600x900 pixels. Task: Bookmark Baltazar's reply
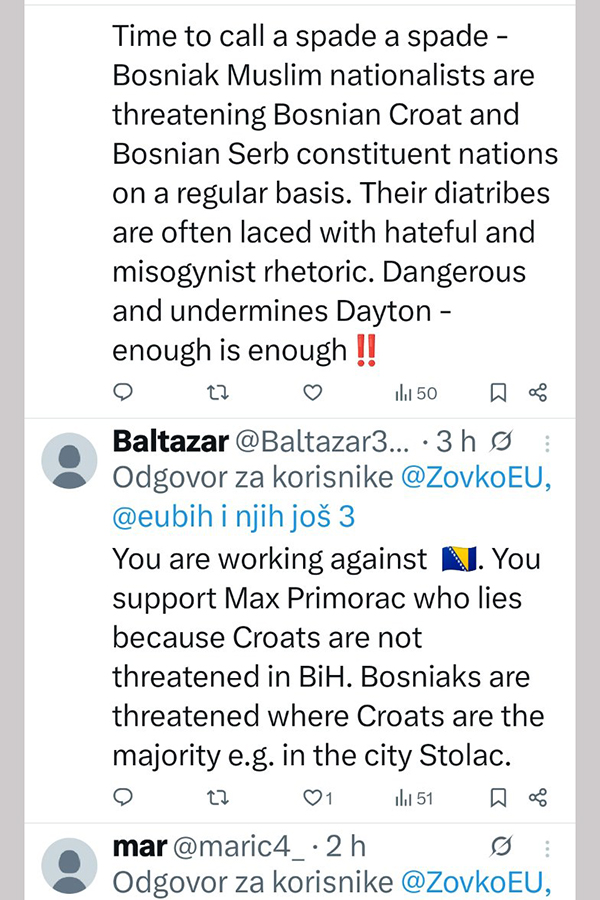498,797
